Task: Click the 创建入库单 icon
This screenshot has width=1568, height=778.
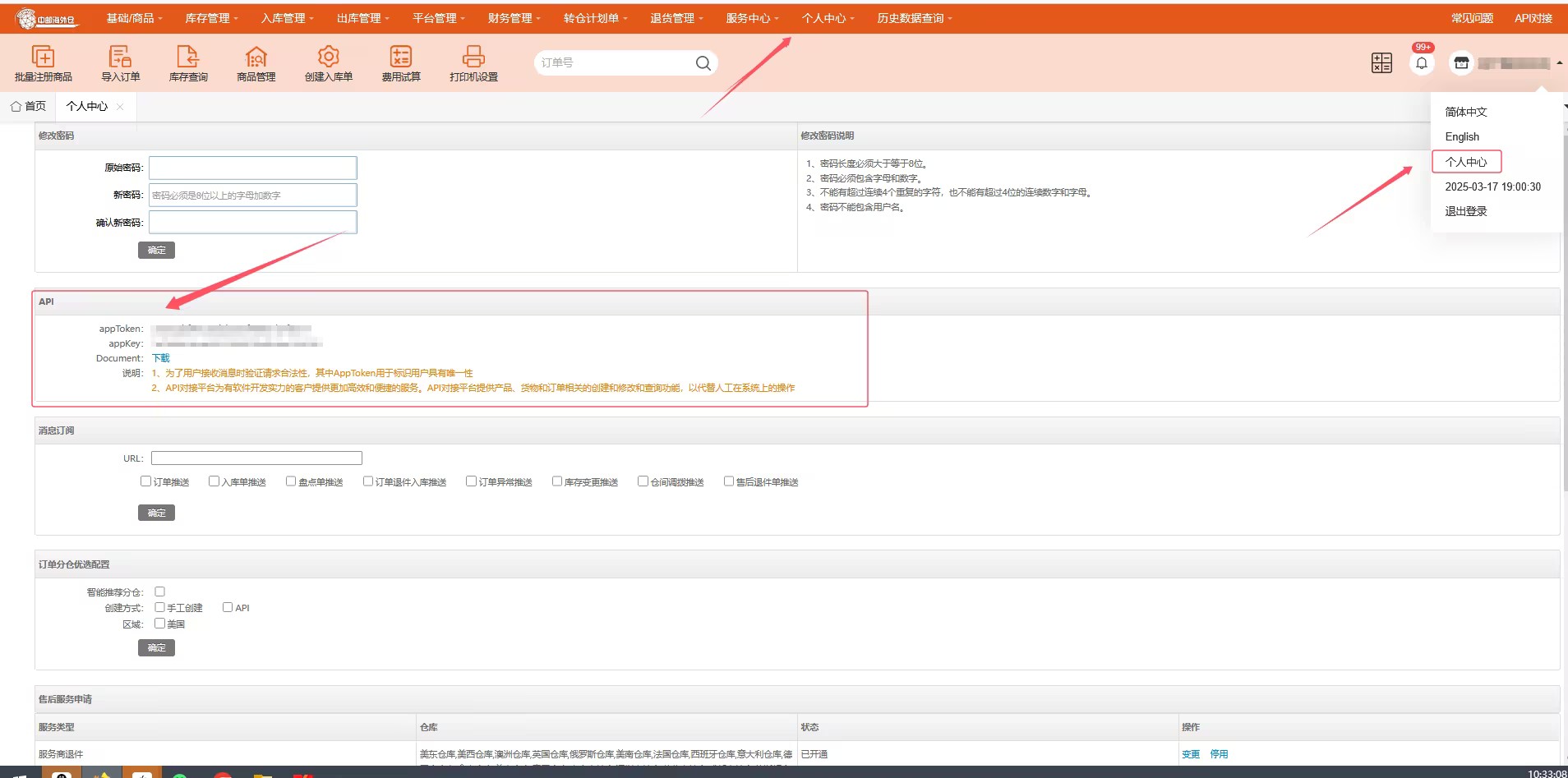Action: coord(329,57)
